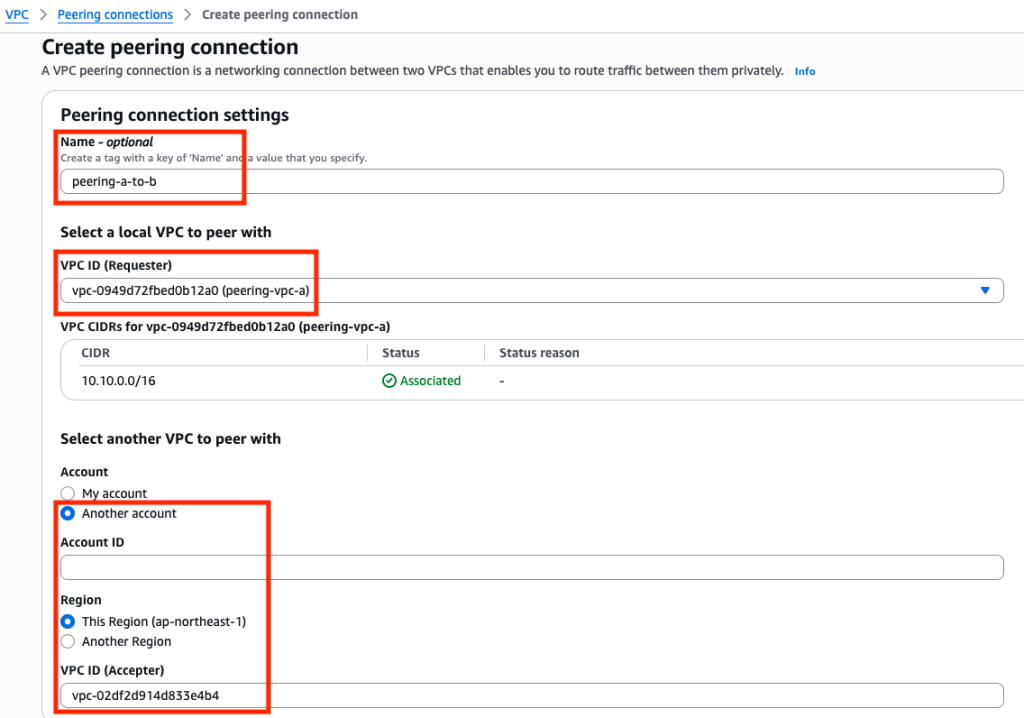Click the Peering connection settings heading
The width and height of the screenshot is (1024, 718).
[x=174, y=115]
